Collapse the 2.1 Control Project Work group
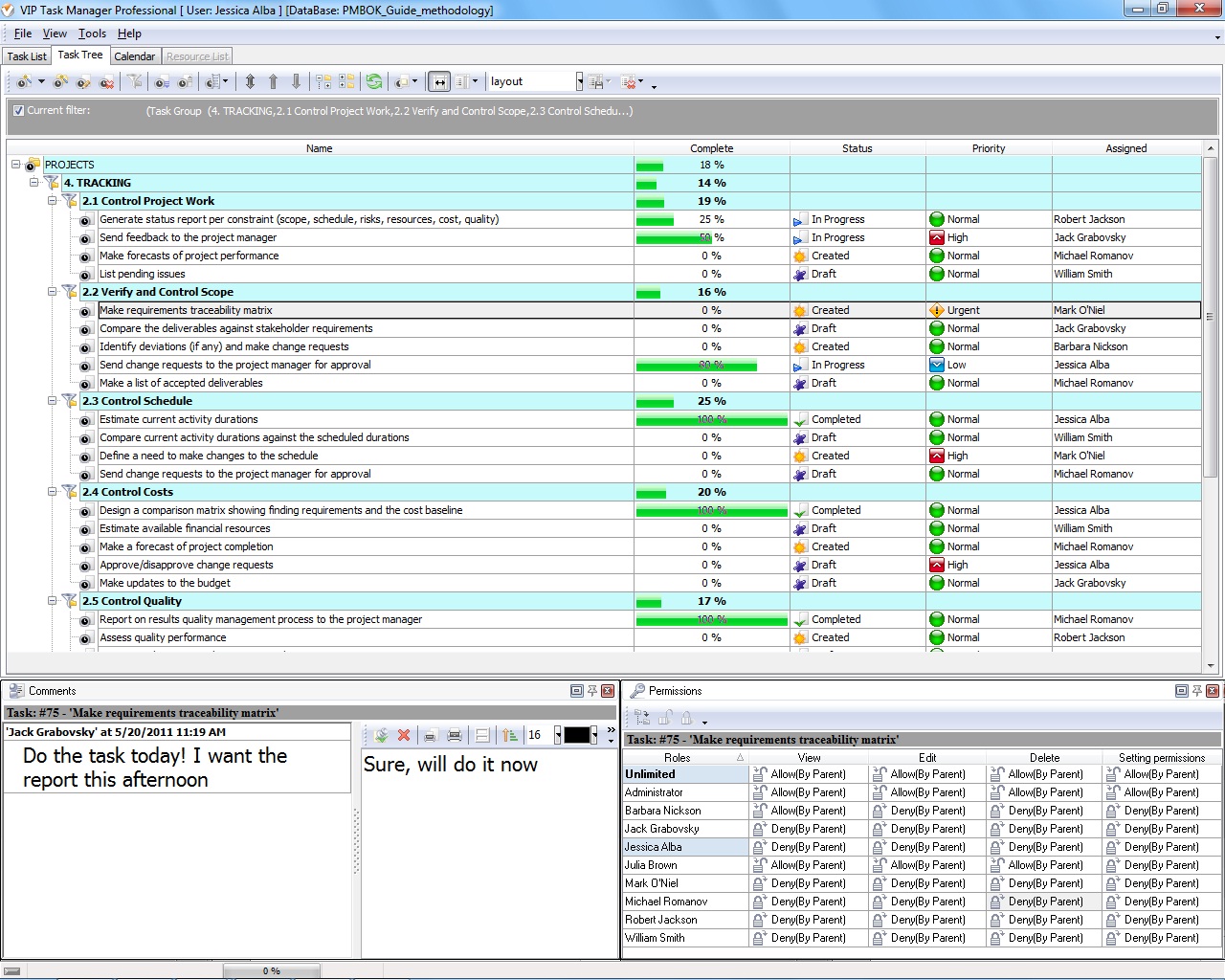This screenshot has width=1225, height=980. (x=53, y=201)
